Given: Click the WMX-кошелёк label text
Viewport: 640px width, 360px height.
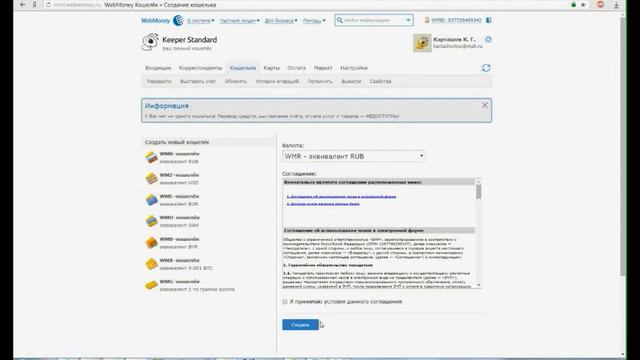Looking at the screenshot, I should 180,260.
